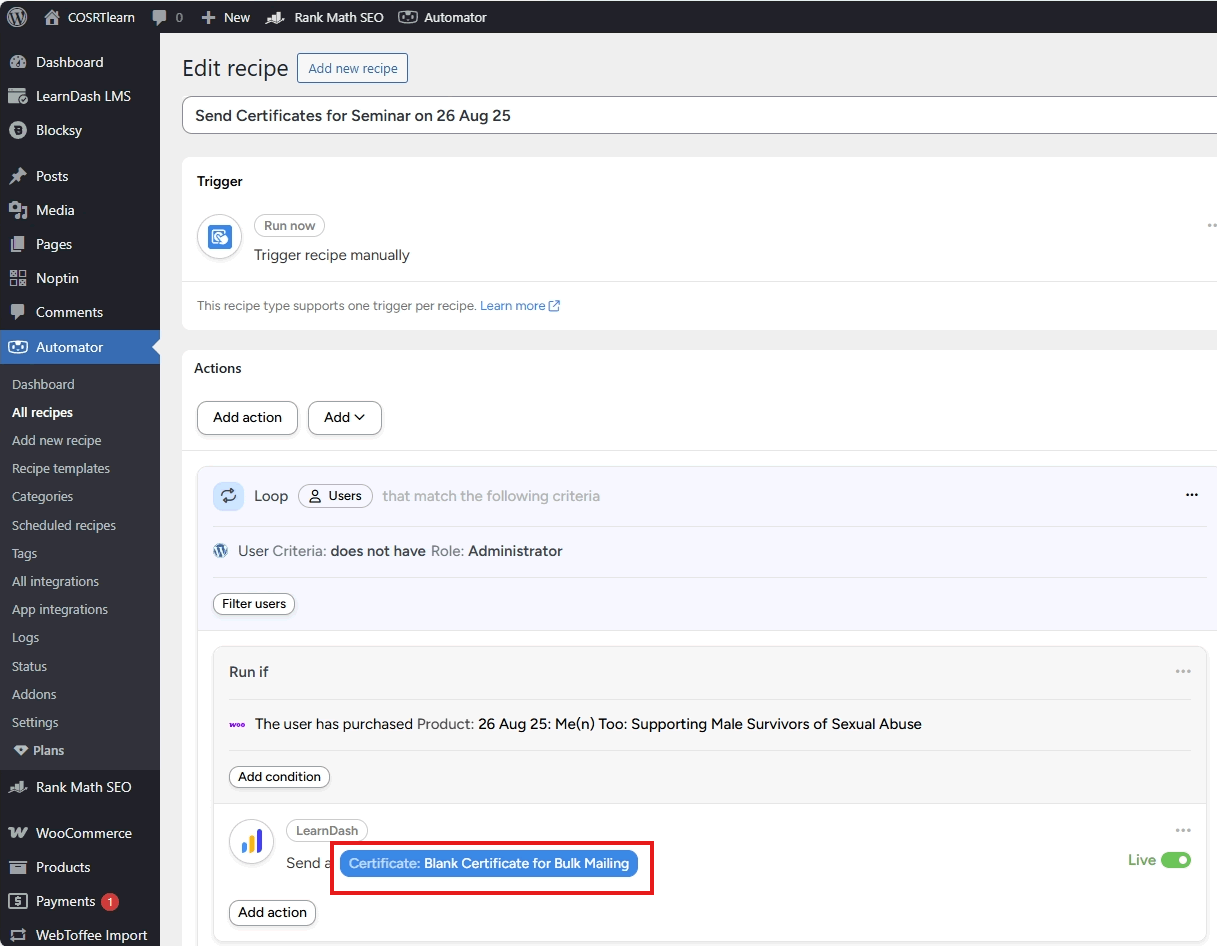Select the Blank Certificate for Bulk Mailing token
Viewport: 1217px width, 946px height.
[x=489, y=863]
